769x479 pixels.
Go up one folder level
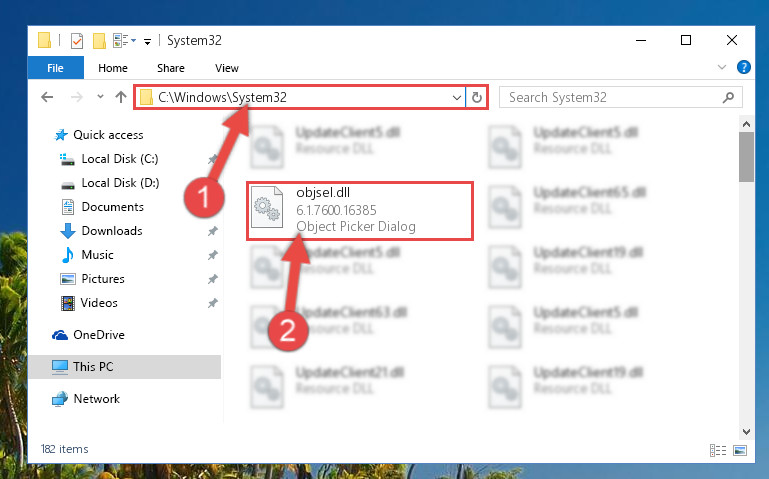click(121, 97)
